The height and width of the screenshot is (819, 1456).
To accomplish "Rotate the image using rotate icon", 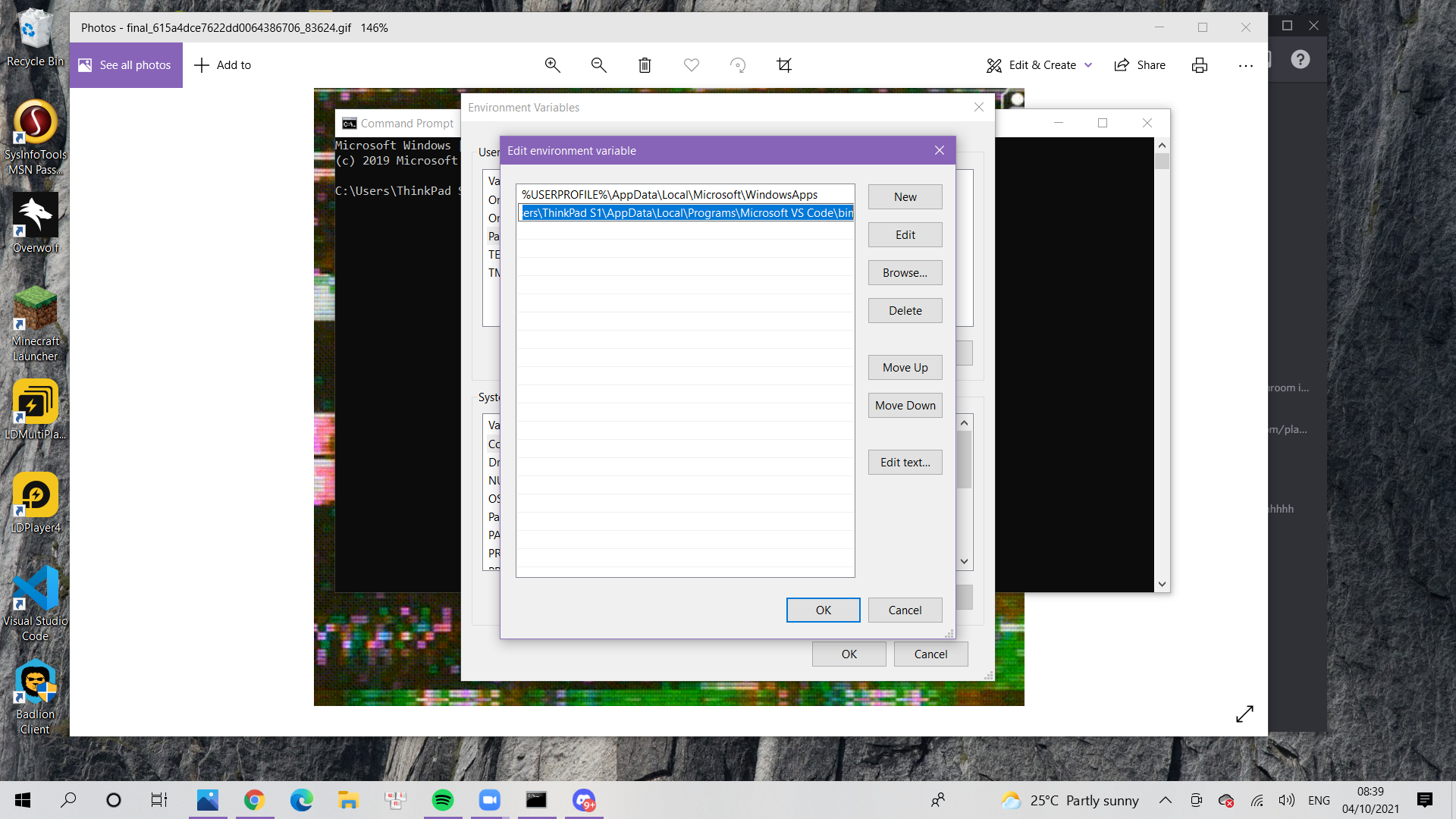I will 738,65.
